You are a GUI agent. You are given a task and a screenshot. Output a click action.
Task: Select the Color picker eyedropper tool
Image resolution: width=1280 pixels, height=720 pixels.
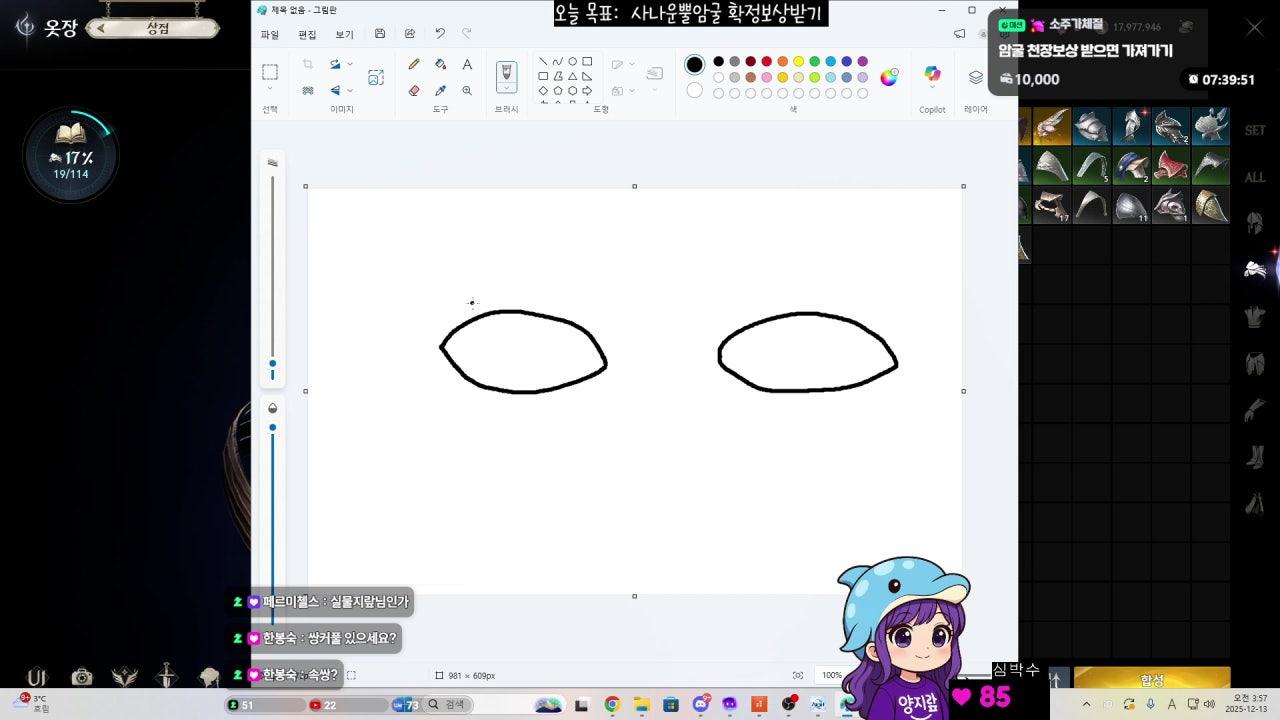[x=440, y=90]
